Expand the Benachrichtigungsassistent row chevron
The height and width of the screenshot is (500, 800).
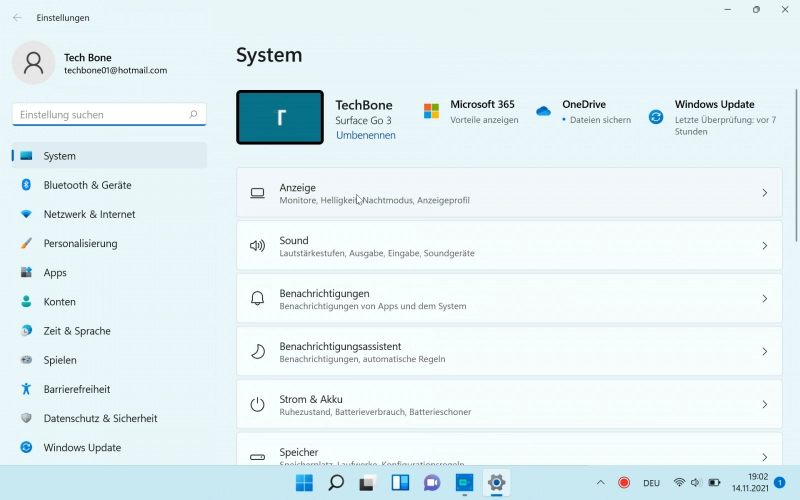coord(764,352)
